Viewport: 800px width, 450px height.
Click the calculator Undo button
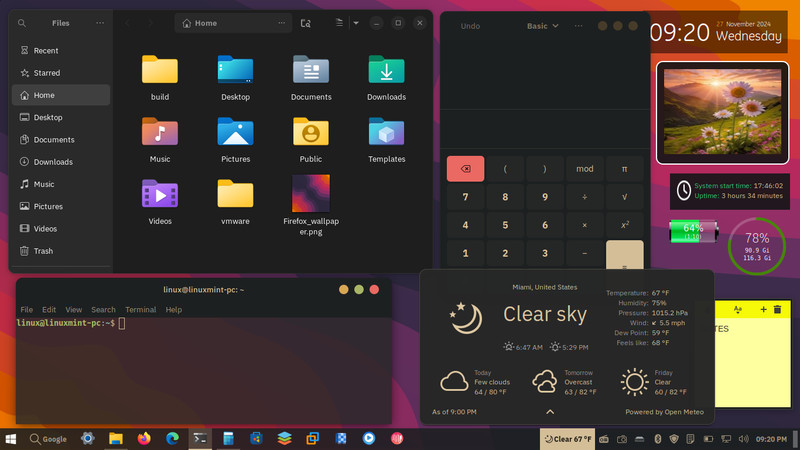(470, 26)
